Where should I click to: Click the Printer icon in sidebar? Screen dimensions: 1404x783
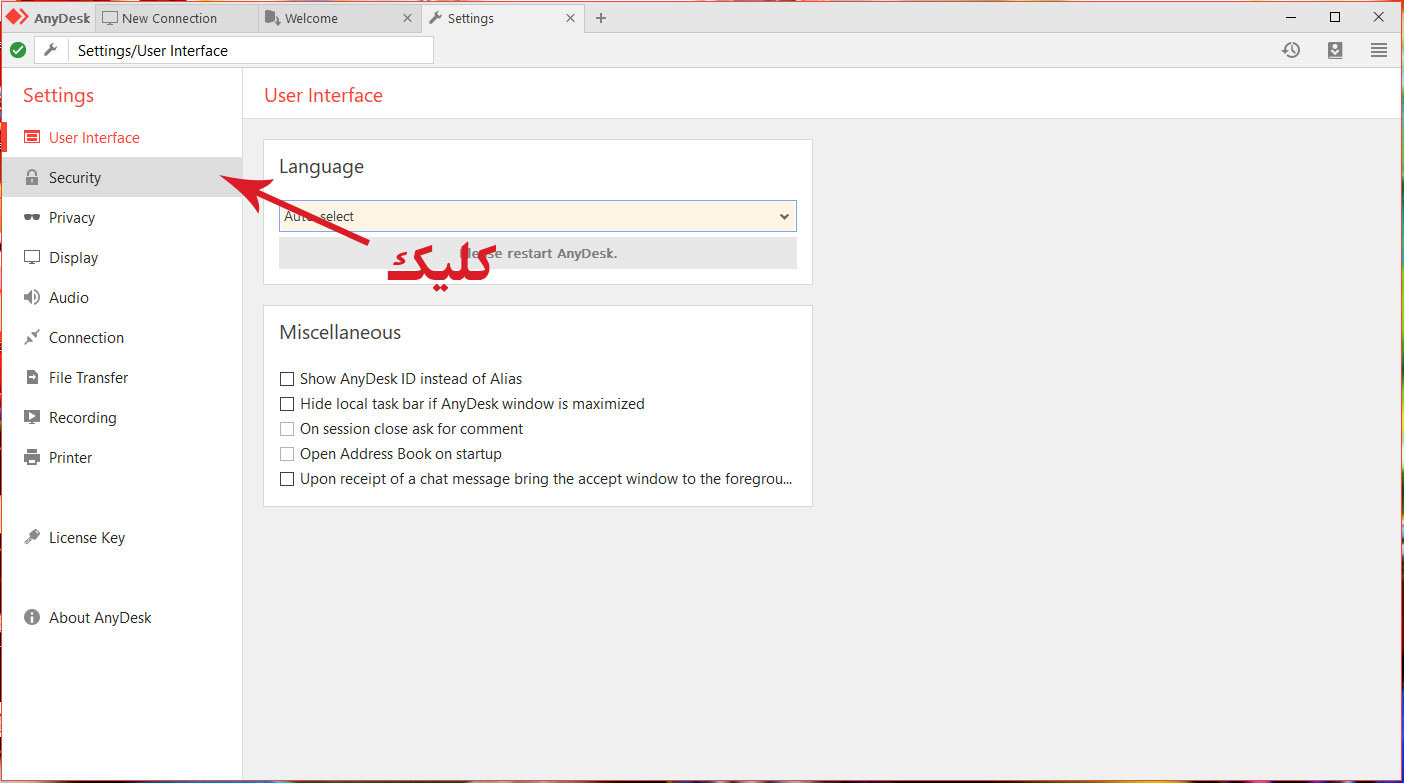32,458
